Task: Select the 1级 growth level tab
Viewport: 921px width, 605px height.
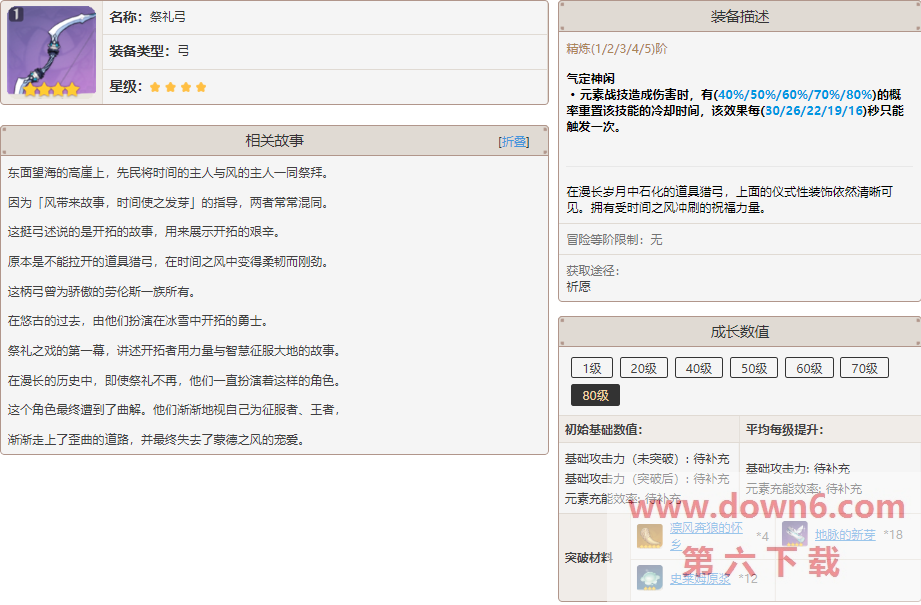Action: [592, 368]
